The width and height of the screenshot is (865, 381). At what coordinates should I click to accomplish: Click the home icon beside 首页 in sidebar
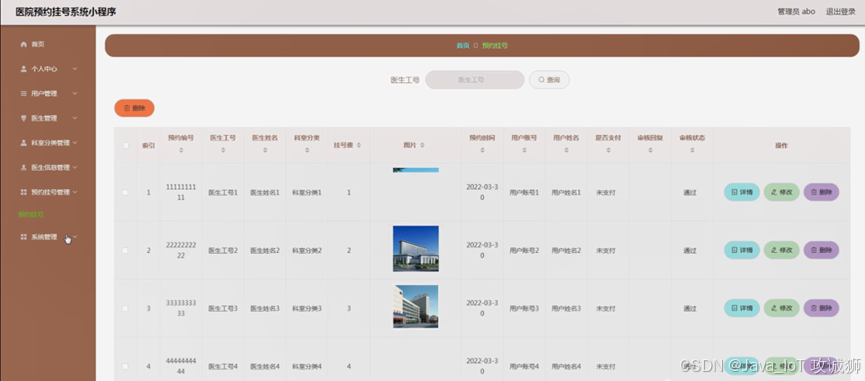23,44
